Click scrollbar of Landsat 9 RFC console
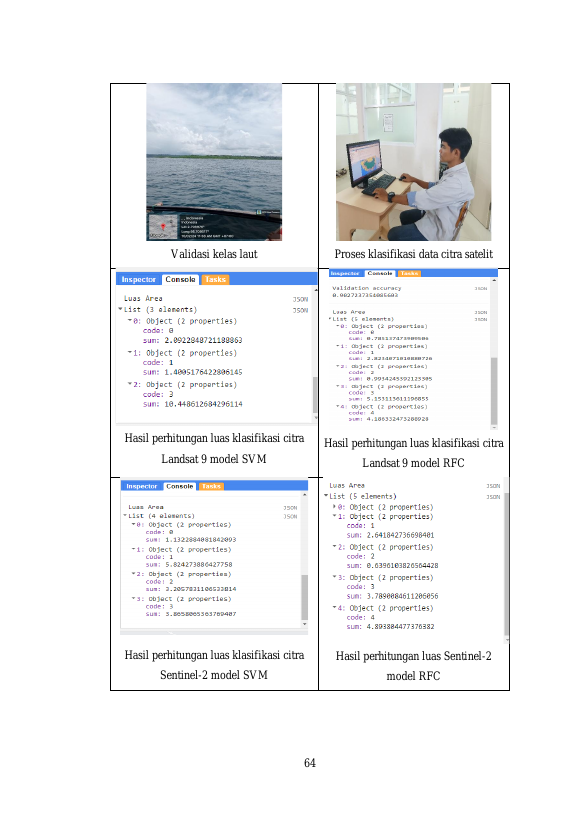The width and height of the screenshot is (579, 819). tap(494, 391)
